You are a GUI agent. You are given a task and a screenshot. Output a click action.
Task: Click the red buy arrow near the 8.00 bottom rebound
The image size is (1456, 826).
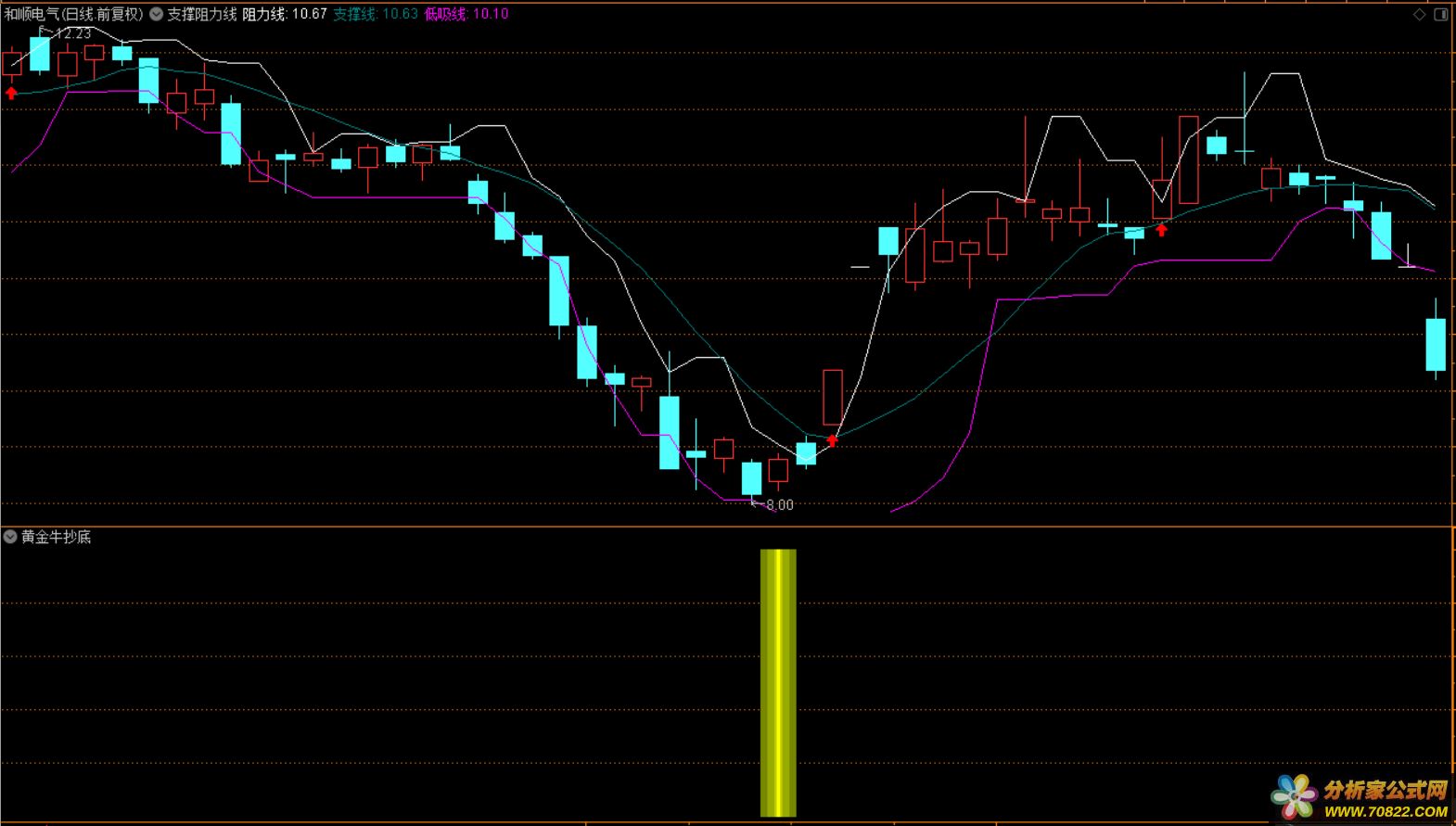click(833, 440)
